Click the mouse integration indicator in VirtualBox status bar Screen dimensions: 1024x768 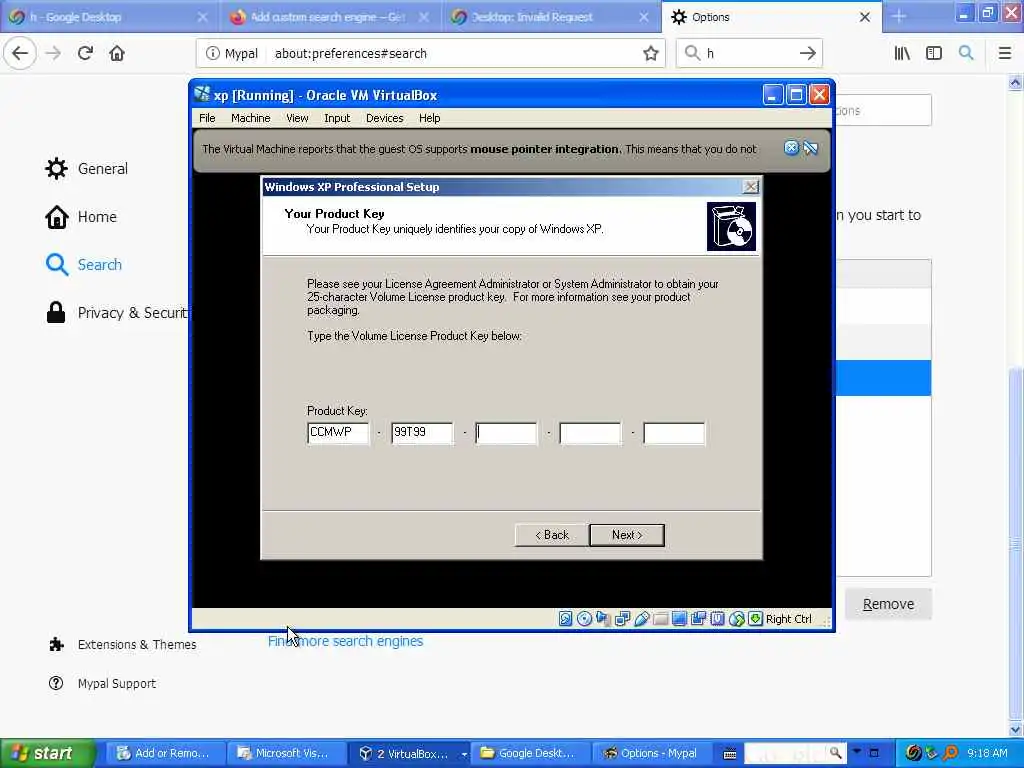pos(737,618)
